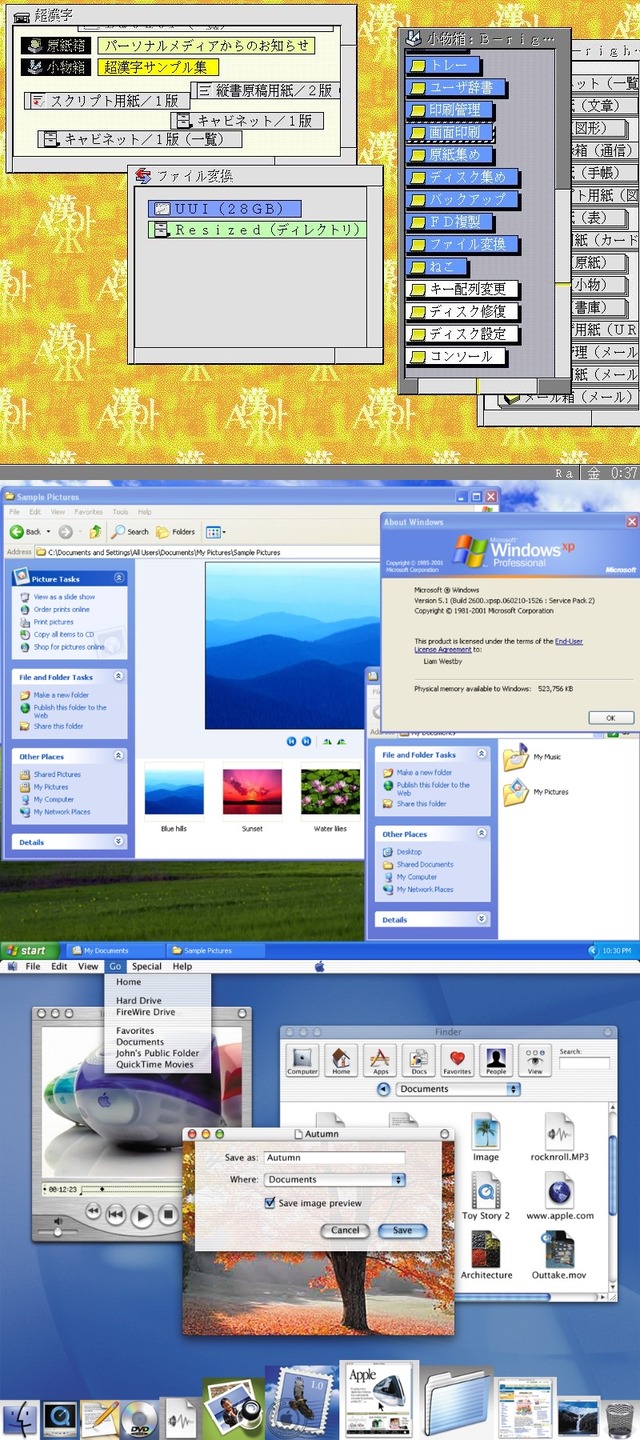Select the Sunset thumbnail

point(252,797)
